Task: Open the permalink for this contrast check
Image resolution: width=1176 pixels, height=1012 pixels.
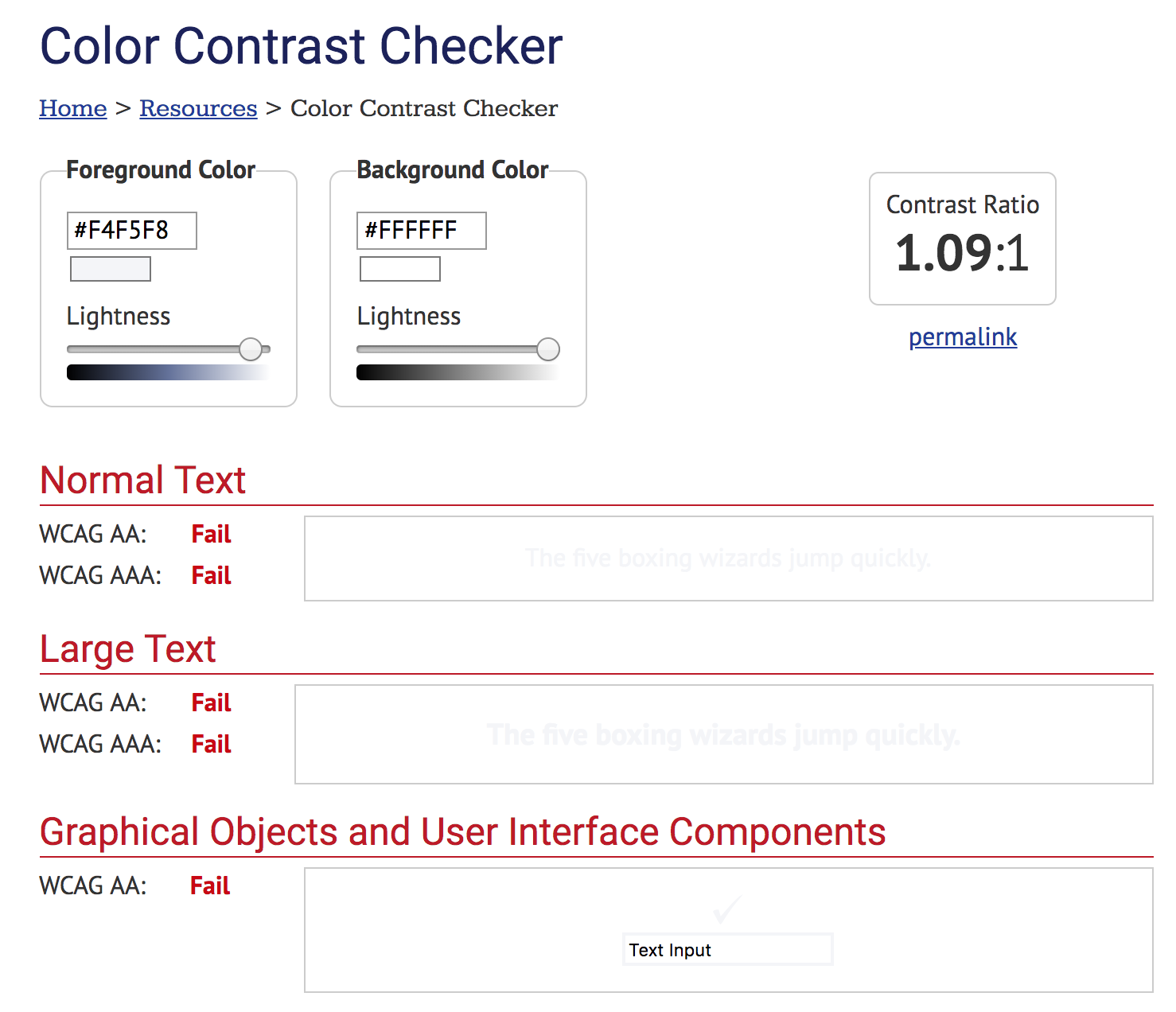Action: tap(963, 337)
